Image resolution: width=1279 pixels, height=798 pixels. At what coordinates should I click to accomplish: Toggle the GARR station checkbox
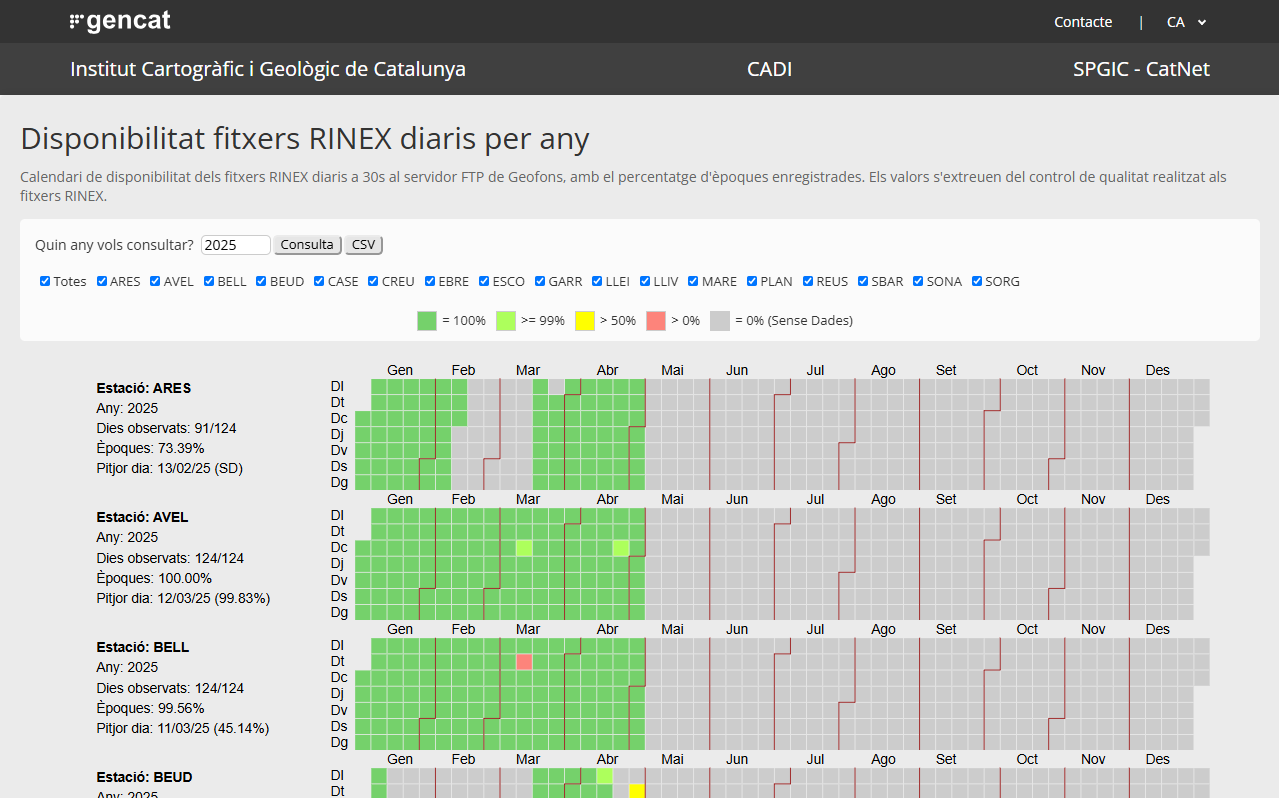[540, 281]
